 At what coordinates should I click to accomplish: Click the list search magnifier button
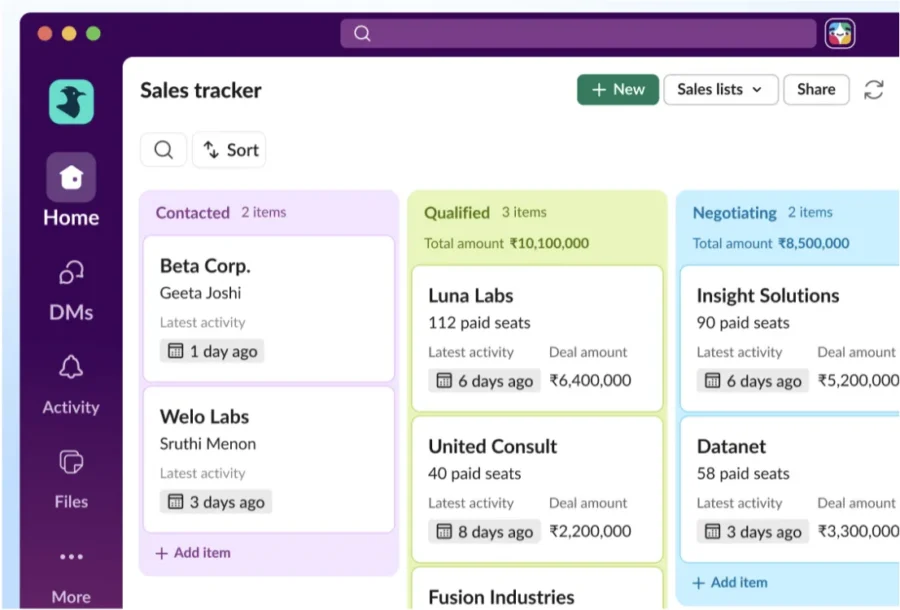tap(164, 150)
